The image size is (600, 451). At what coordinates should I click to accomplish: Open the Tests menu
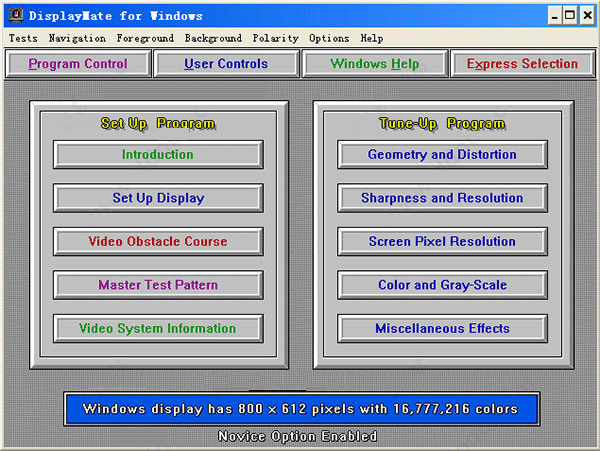[x=23, y=38]
